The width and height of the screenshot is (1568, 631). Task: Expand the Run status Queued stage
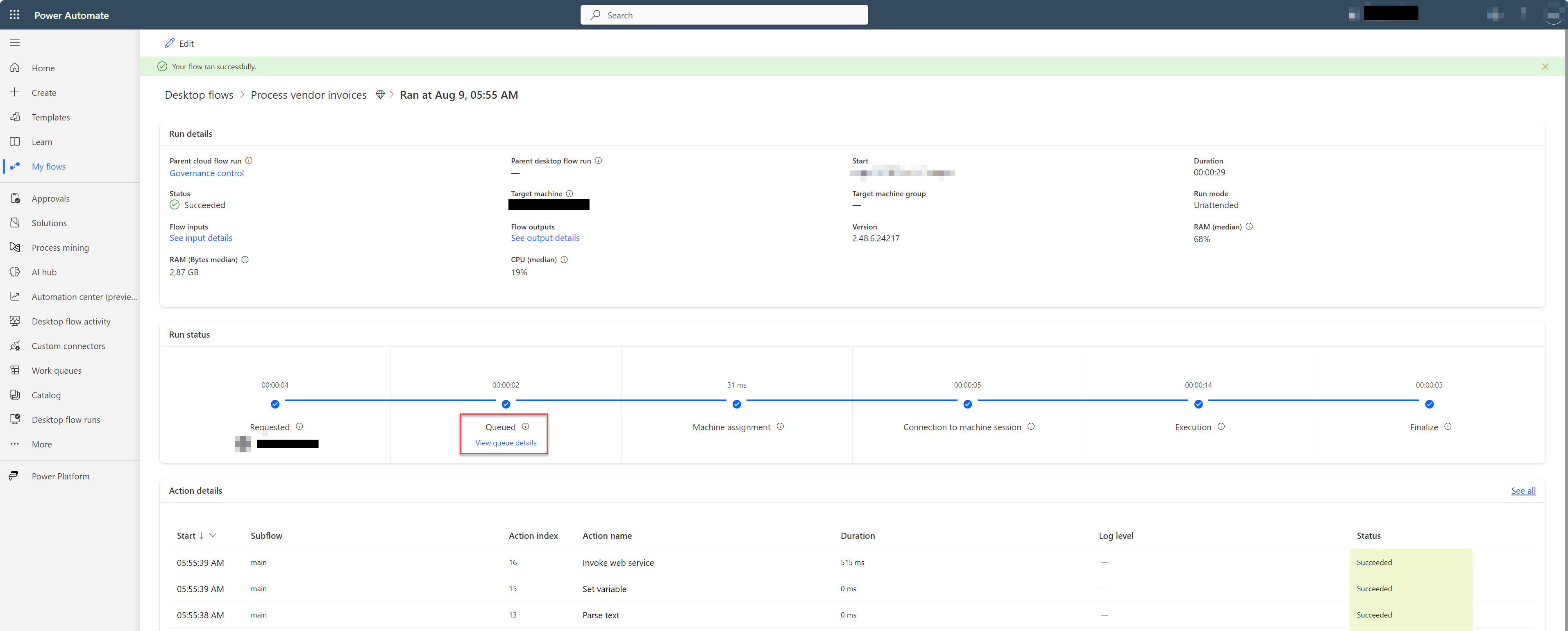(503, 443)
